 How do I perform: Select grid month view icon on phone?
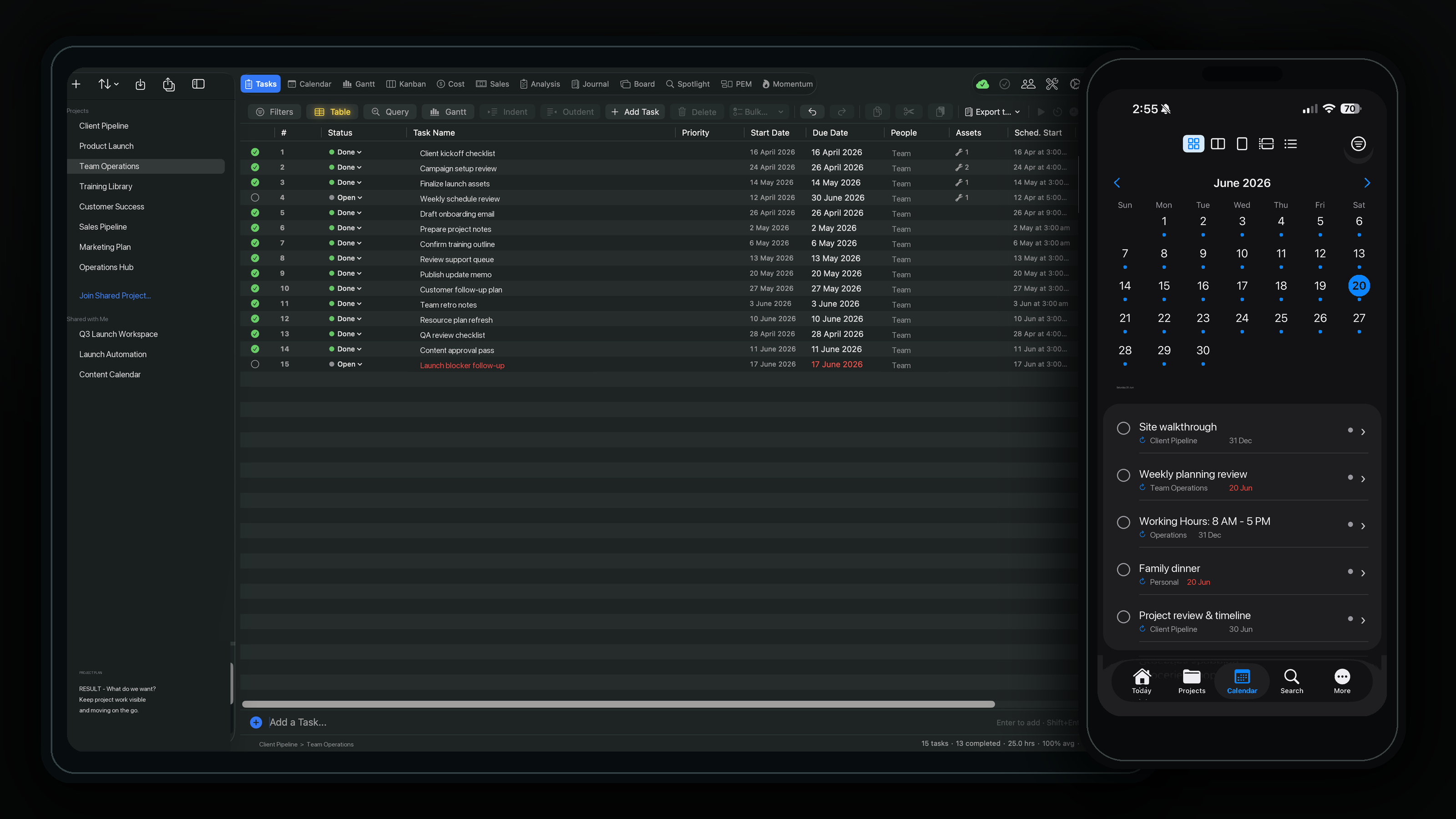pos(1193,144)
